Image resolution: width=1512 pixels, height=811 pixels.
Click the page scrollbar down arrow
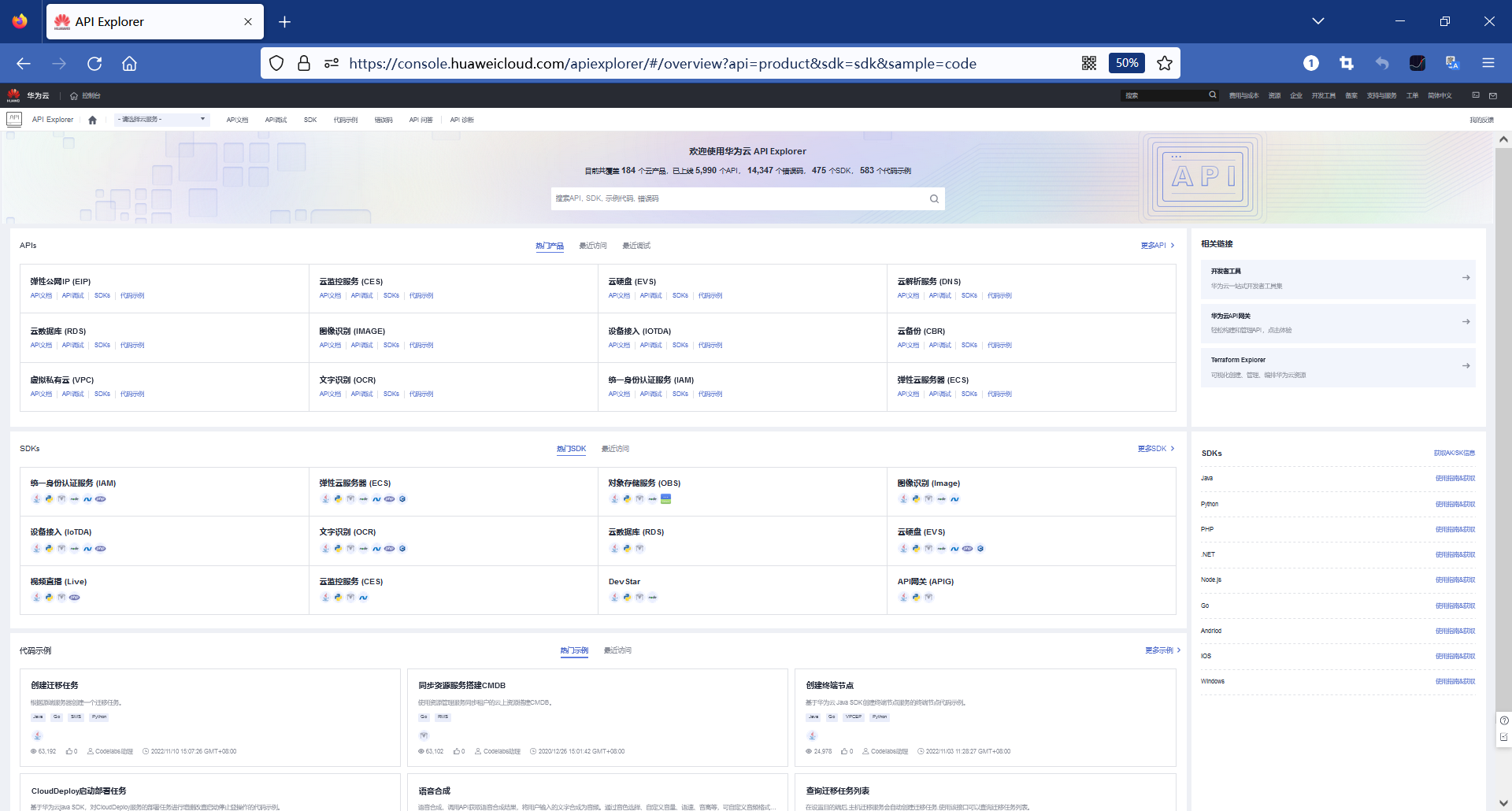(x=1503, y=803)
